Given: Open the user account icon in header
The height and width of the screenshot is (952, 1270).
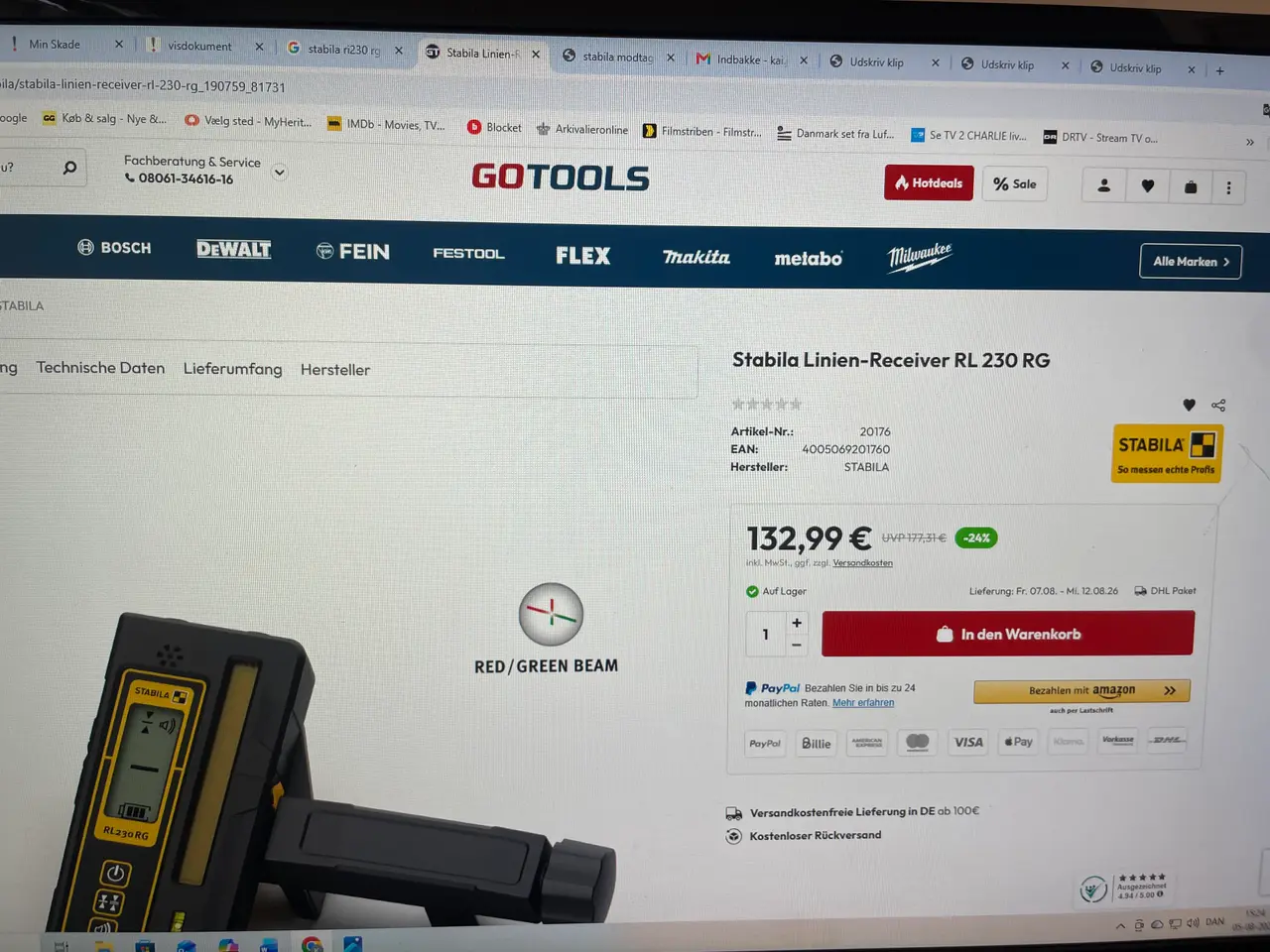Looking at the screenshot, I should pyautogui.click(x=1103, y=185).
